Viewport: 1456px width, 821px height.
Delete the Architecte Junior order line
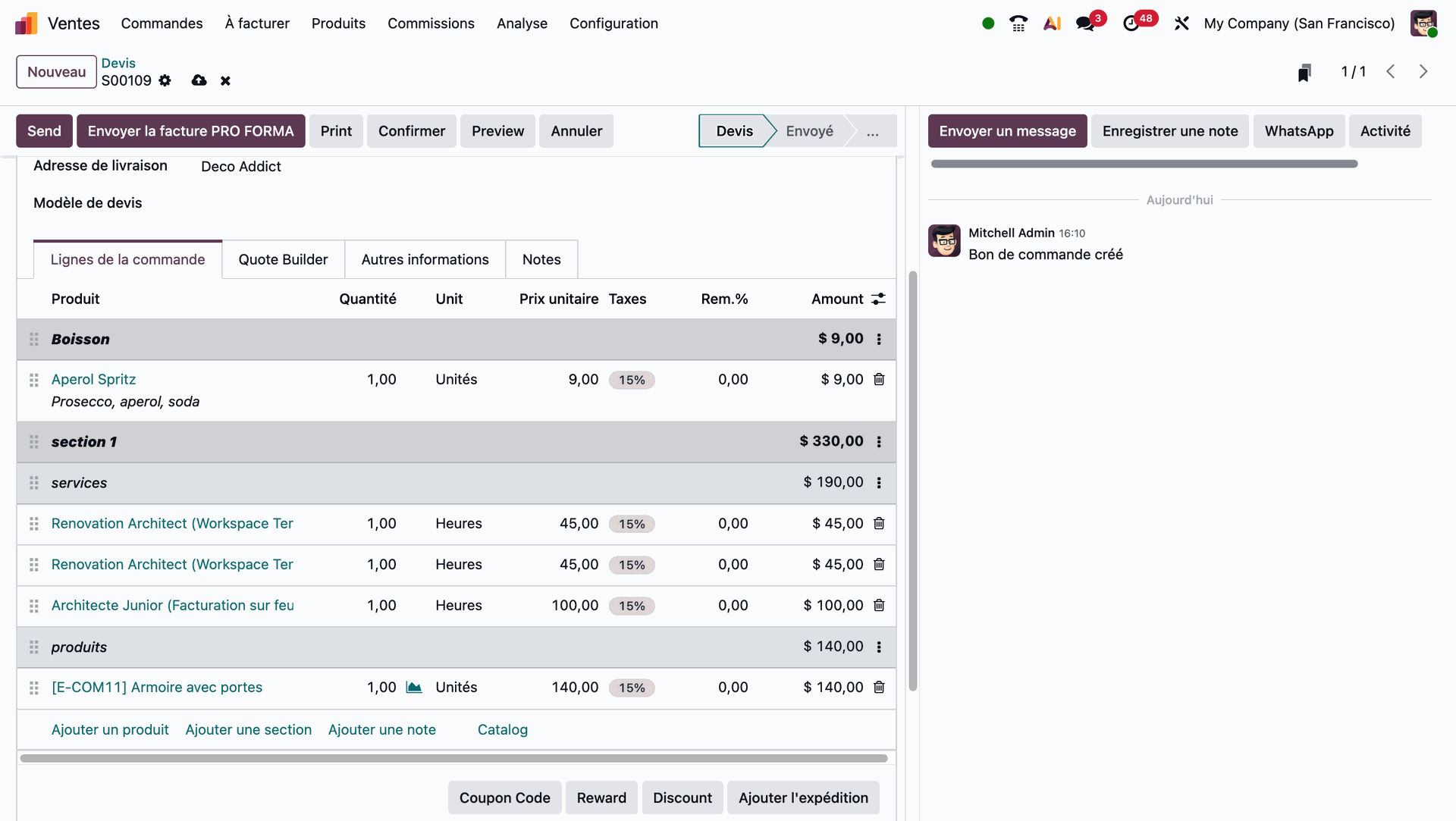pos(879,605)
